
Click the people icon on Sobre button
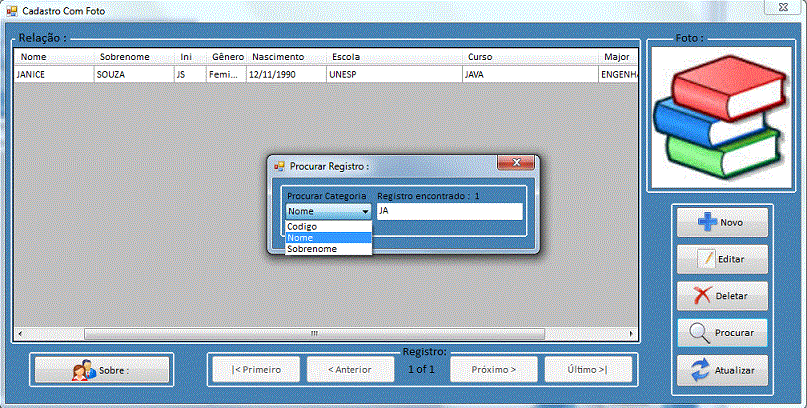coord(83,370)
